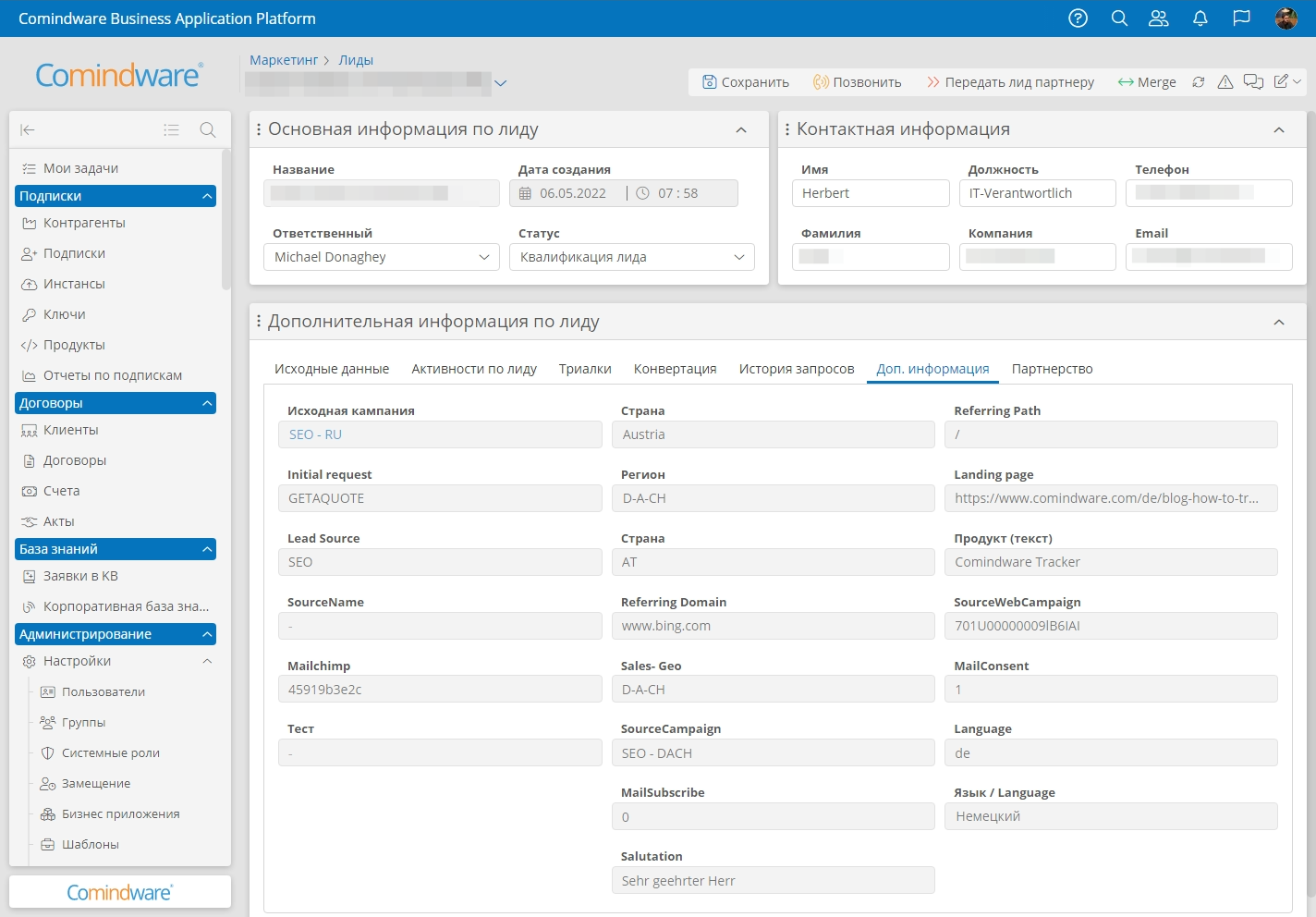The height and width of the screenshot is (917, 1316).
Task: Click the Сохранить button
Action: 745,81
